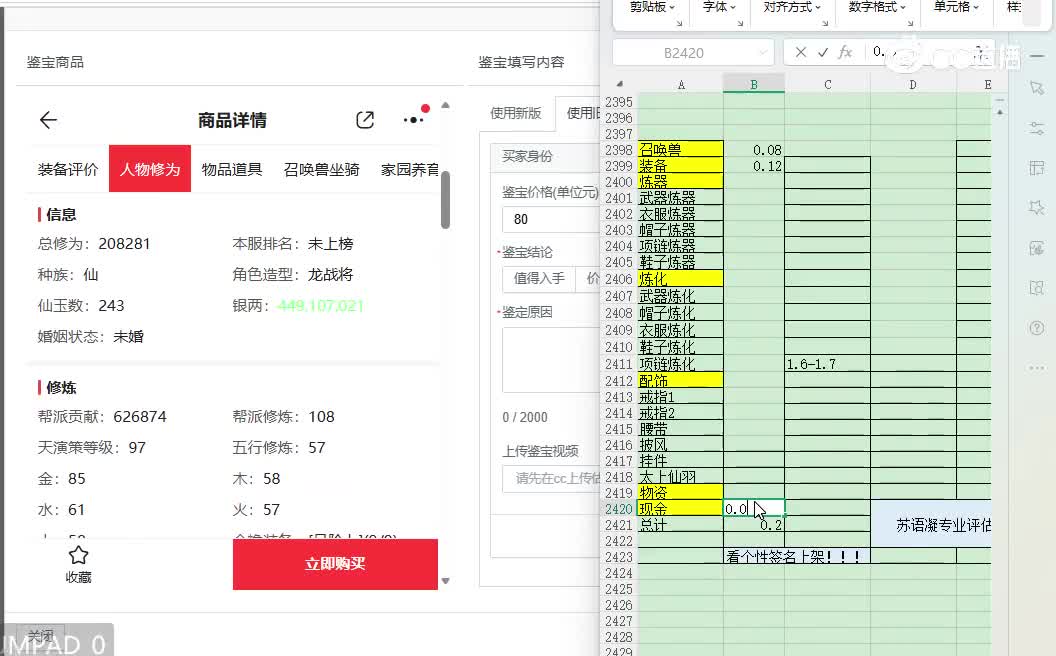The image size is (1056, 656).
Task: Open the three-dot overflow in the right sidebar
Action: coord(1037,368)
